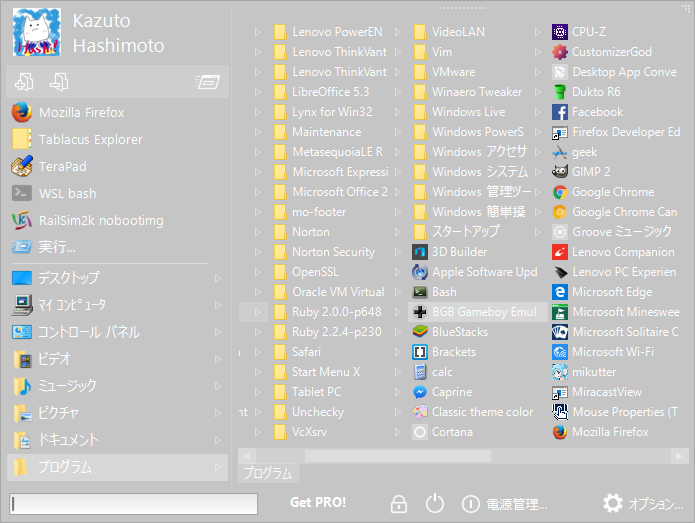Click the lock icon in the bottom bar
Screen dimensions: 695x523
398,504
